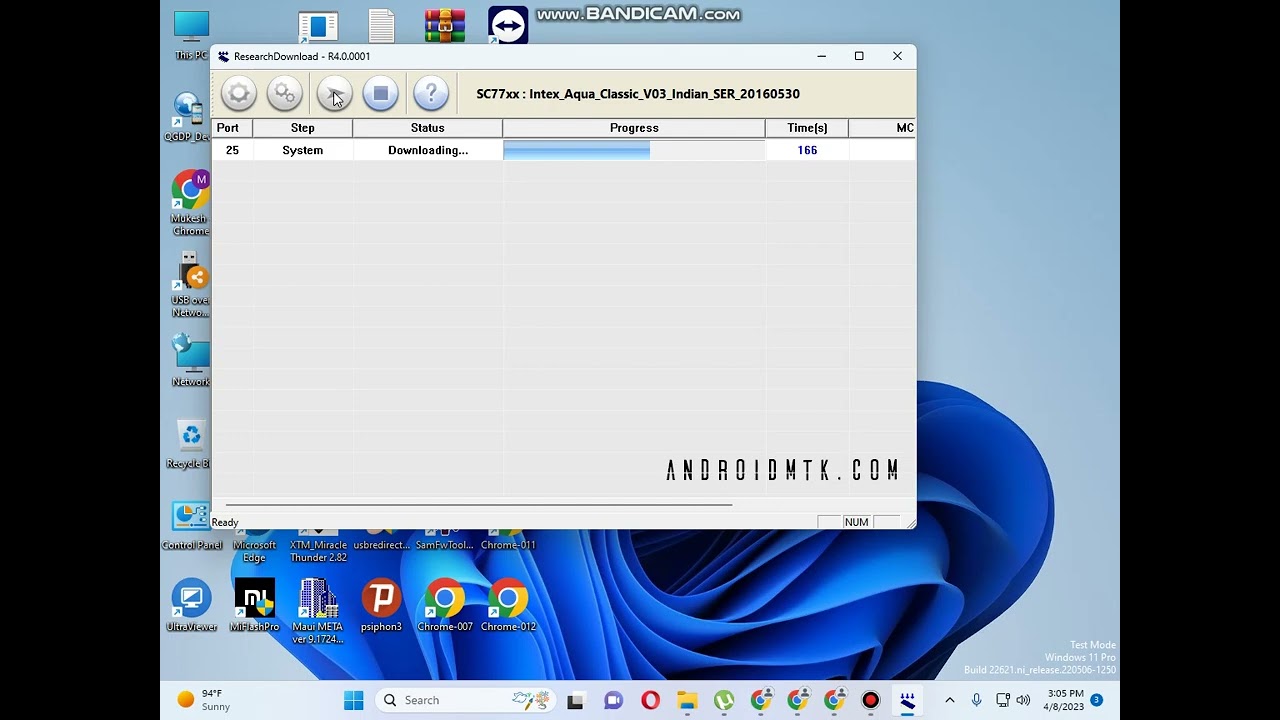
Task: Open the Maui META desktop shortcut
Action: (x=318, y=611)
